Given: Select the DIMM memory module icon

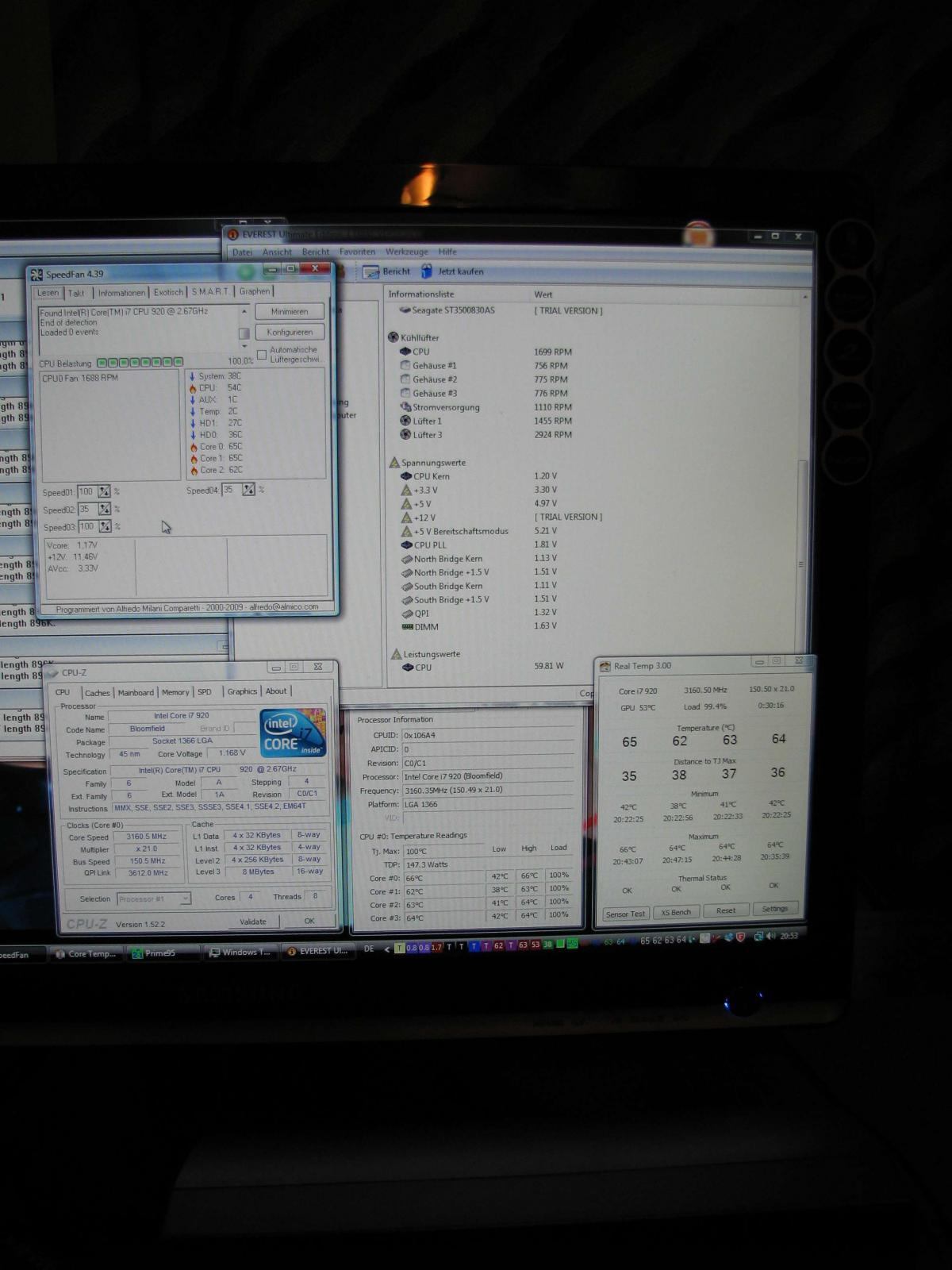Looking at the screenshot, I should point(407,627).
